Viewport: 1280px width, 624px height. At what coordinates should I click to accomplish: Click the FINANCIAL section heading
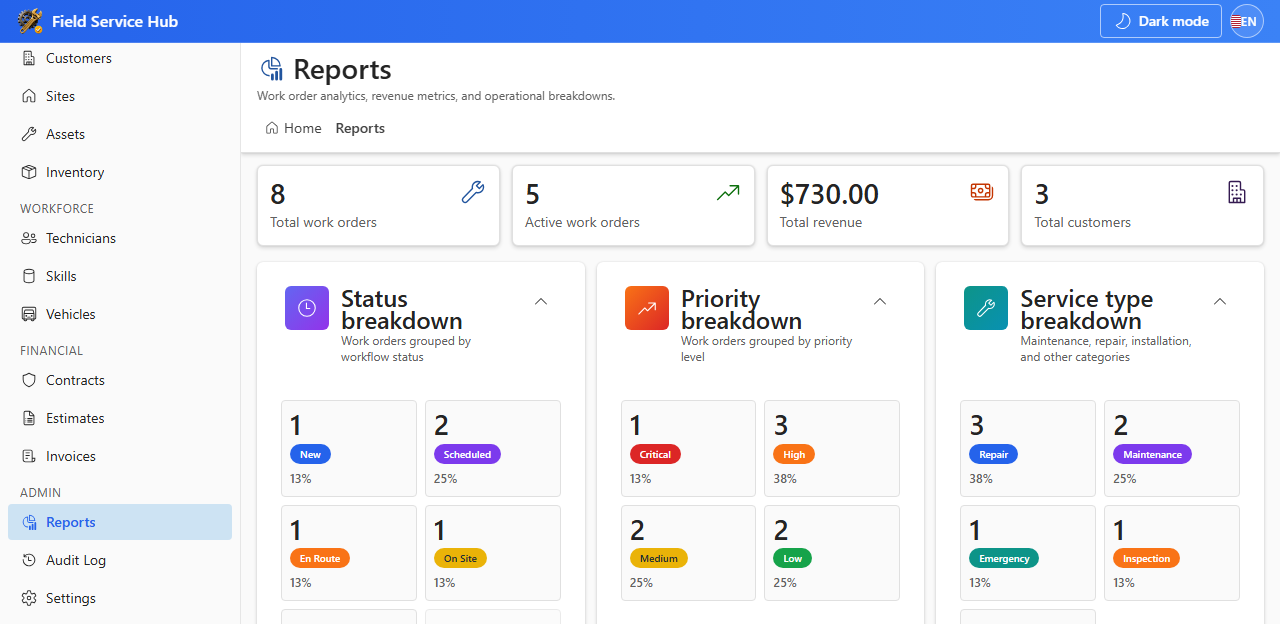(x=51, y=351)
